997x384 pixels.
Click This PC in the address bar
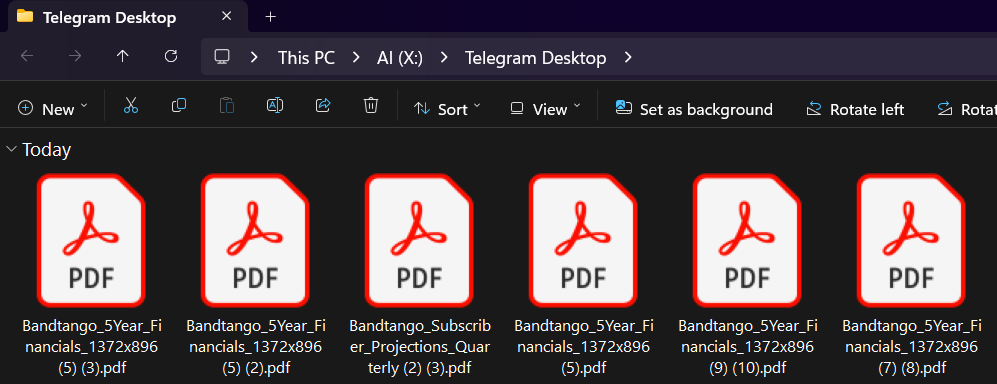(x=306, y=58)
